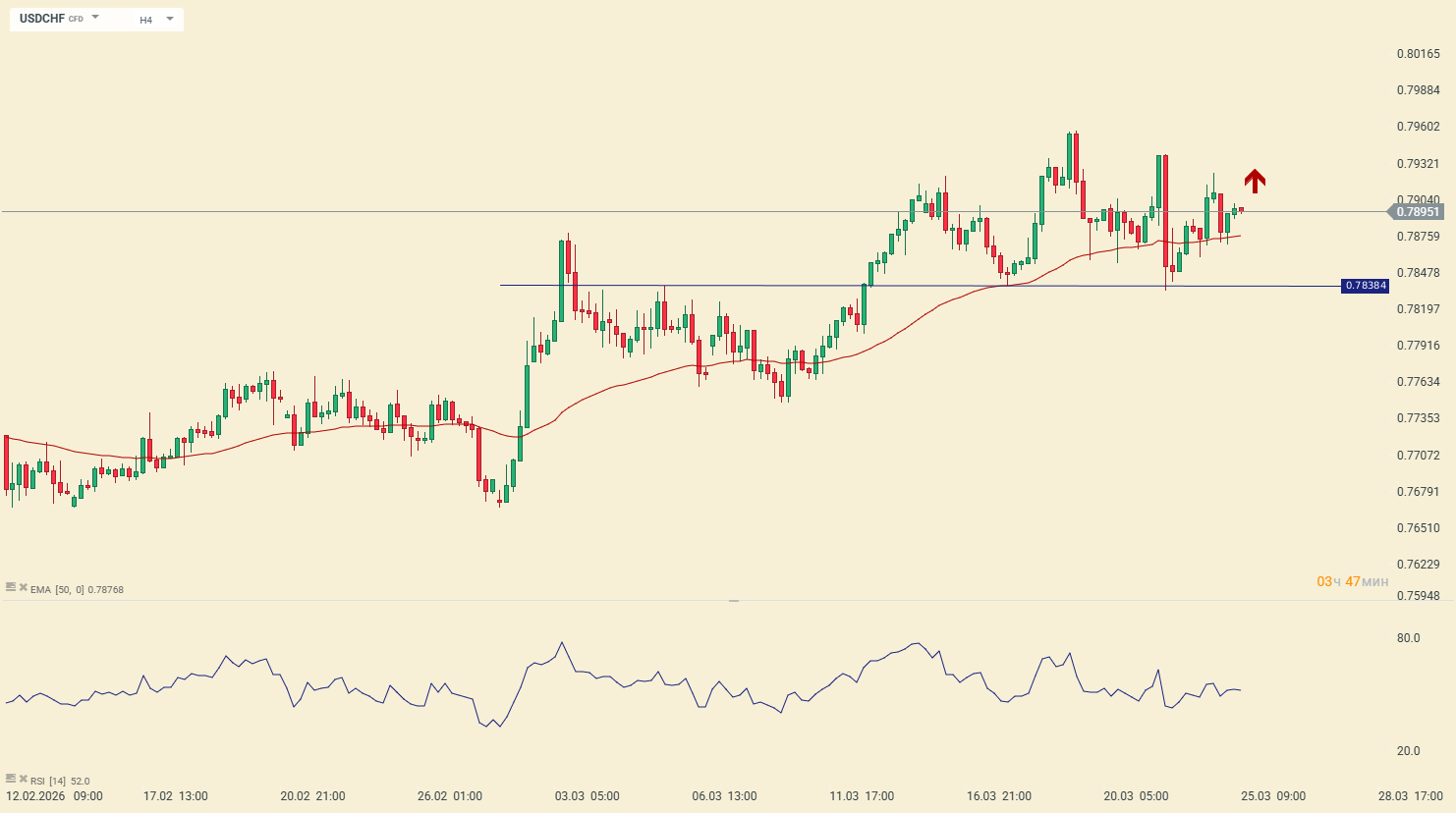Click the 12.02.2026 09:00 date label
Image resolution: width=1456 pixels, height=813 pixels.
click(54, 796)
